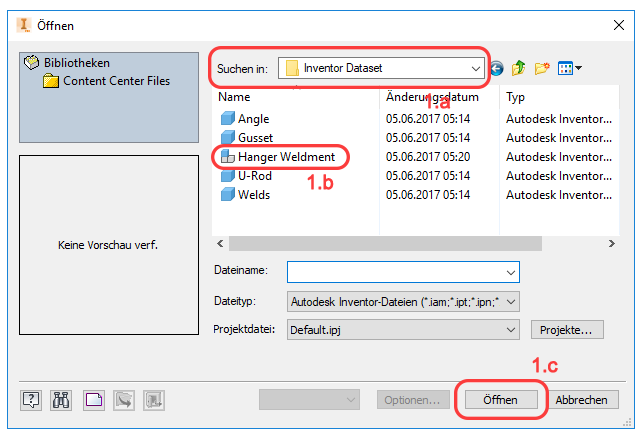641x435 pixels.
Task: Click the Type cell in the Angle row
Action: pyautogui.click(x=559, y=119)
